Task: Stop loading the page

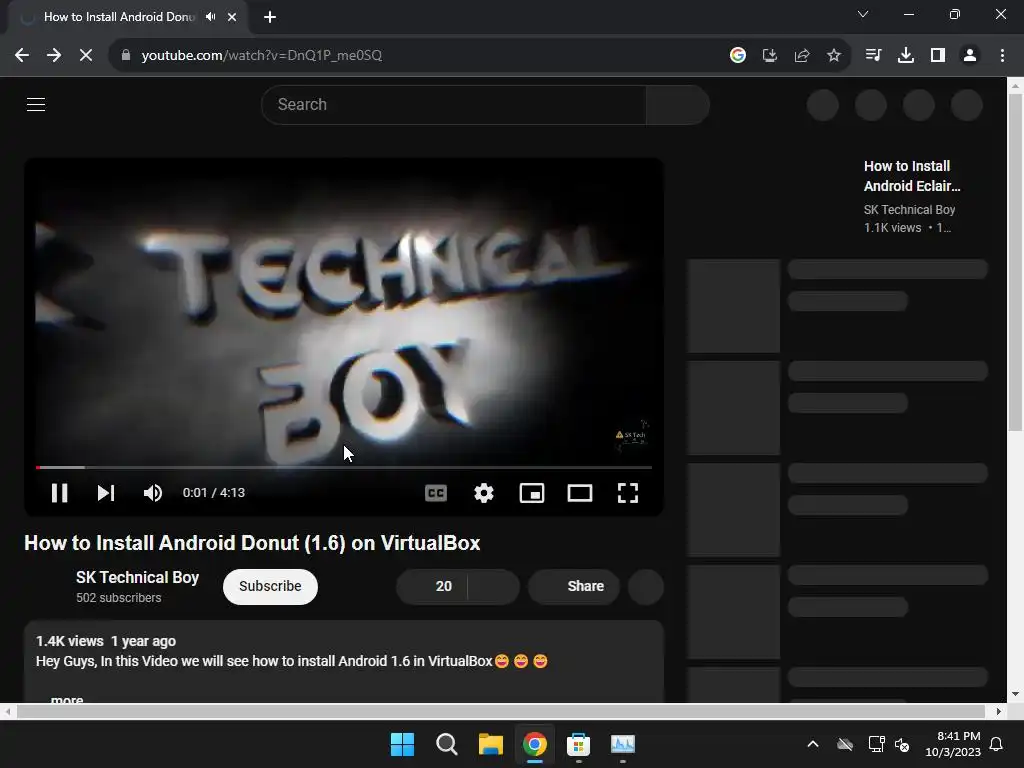Action: tap(86, 56)
